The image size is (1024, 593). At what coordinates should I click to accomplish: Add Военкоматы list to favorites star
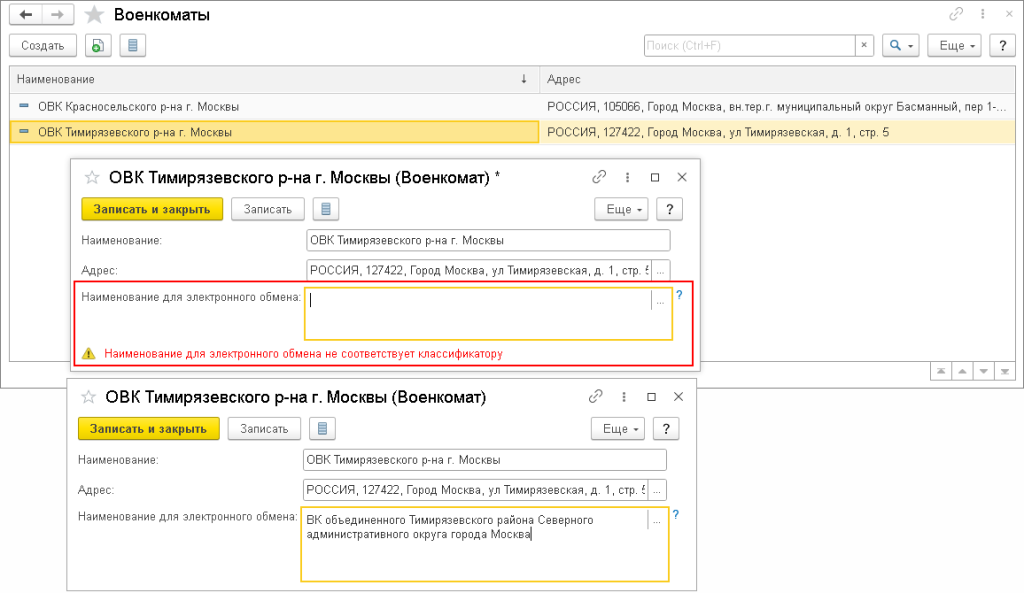coord(95,14)
